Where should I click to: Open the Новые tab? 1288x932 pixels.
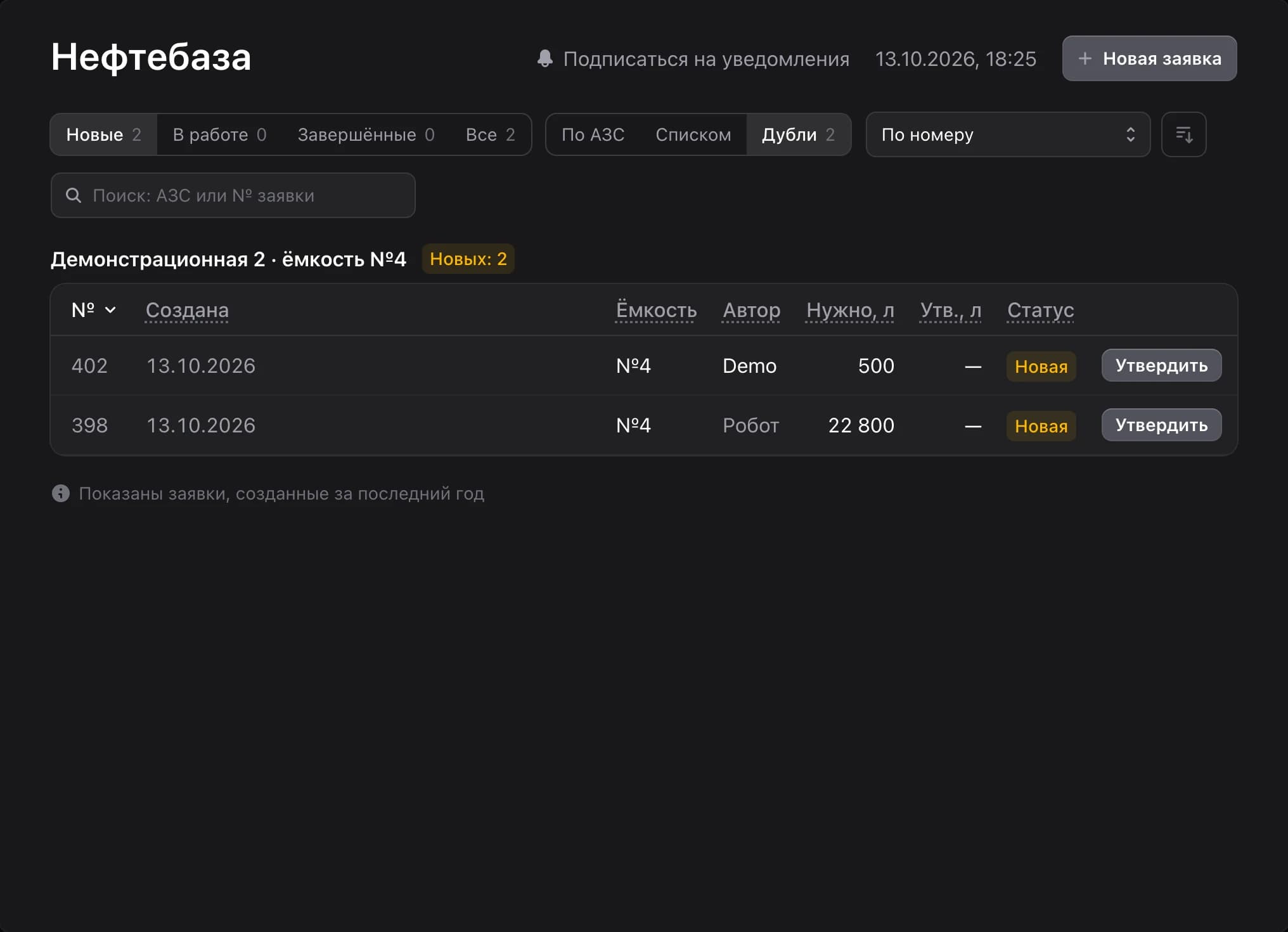tap(103, 134)
